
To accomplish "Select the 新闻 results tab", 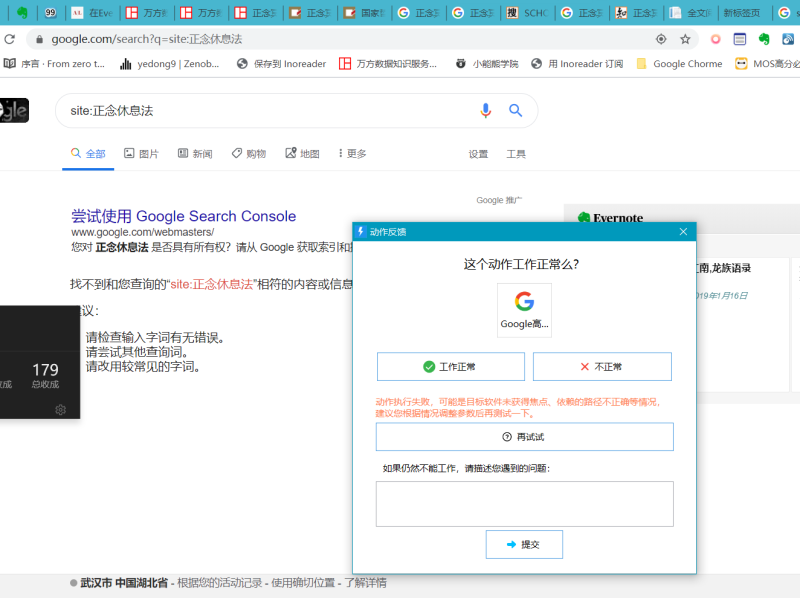I will [195, 154].
